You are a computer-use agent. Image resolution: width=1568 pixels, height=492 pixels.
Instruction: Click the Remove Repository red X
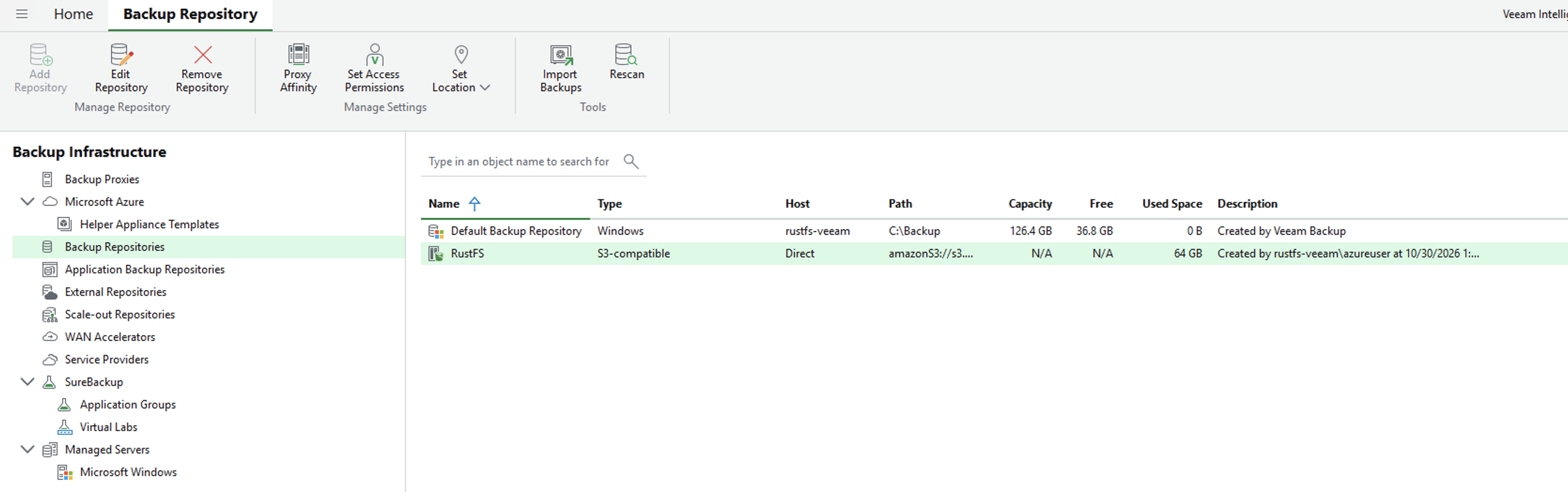[x=203, y=55]
